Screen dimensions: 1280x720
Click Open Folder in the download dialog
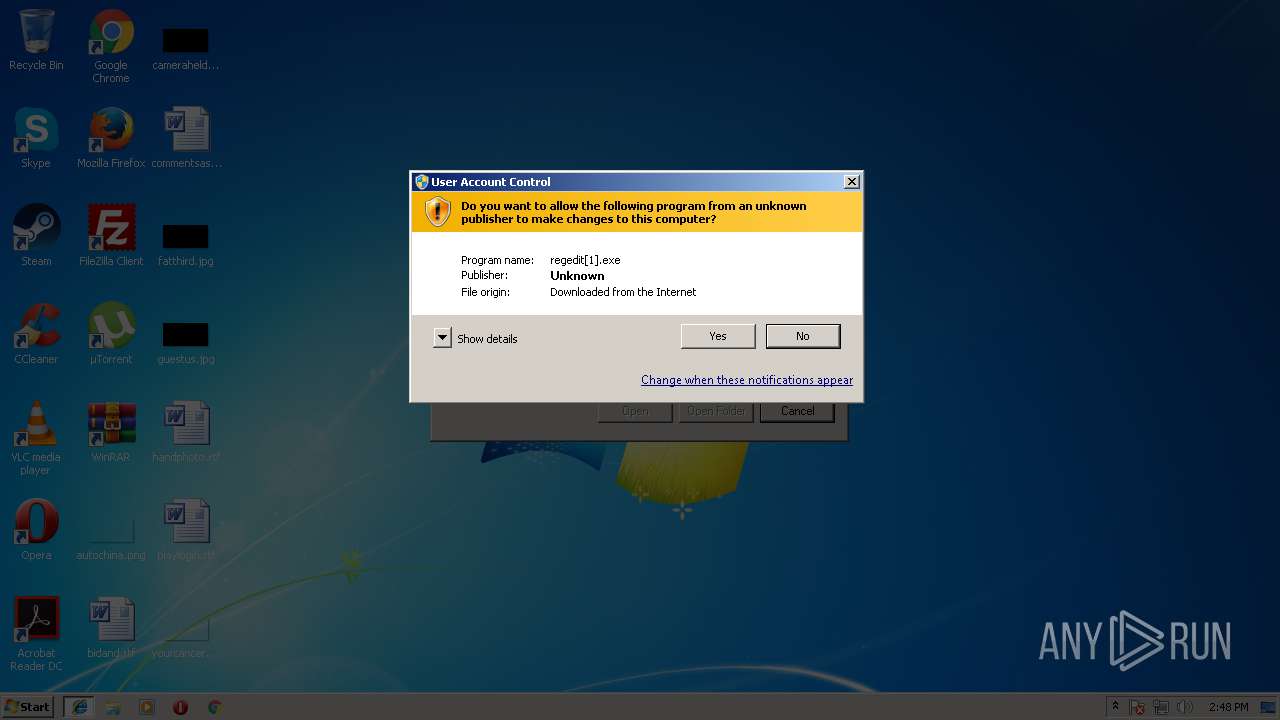click(x=716, y=411)
